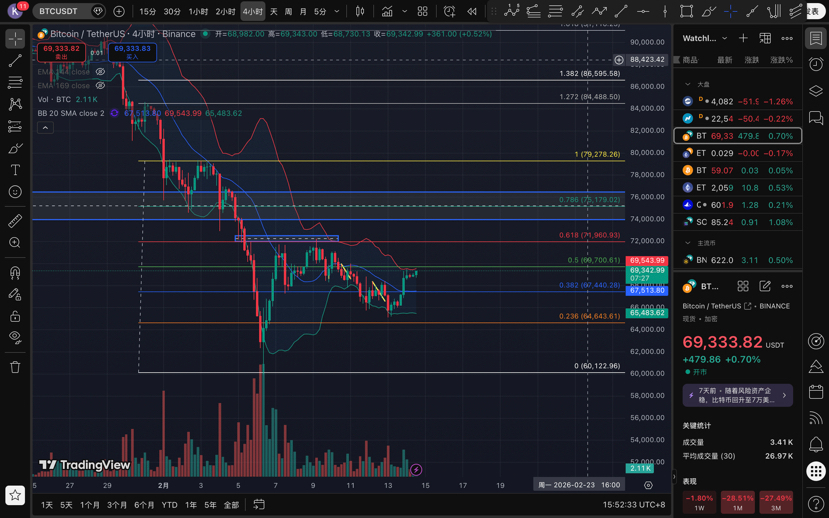Select the brush drawing tool
829x518 pixels.
[x=15, y=148]
